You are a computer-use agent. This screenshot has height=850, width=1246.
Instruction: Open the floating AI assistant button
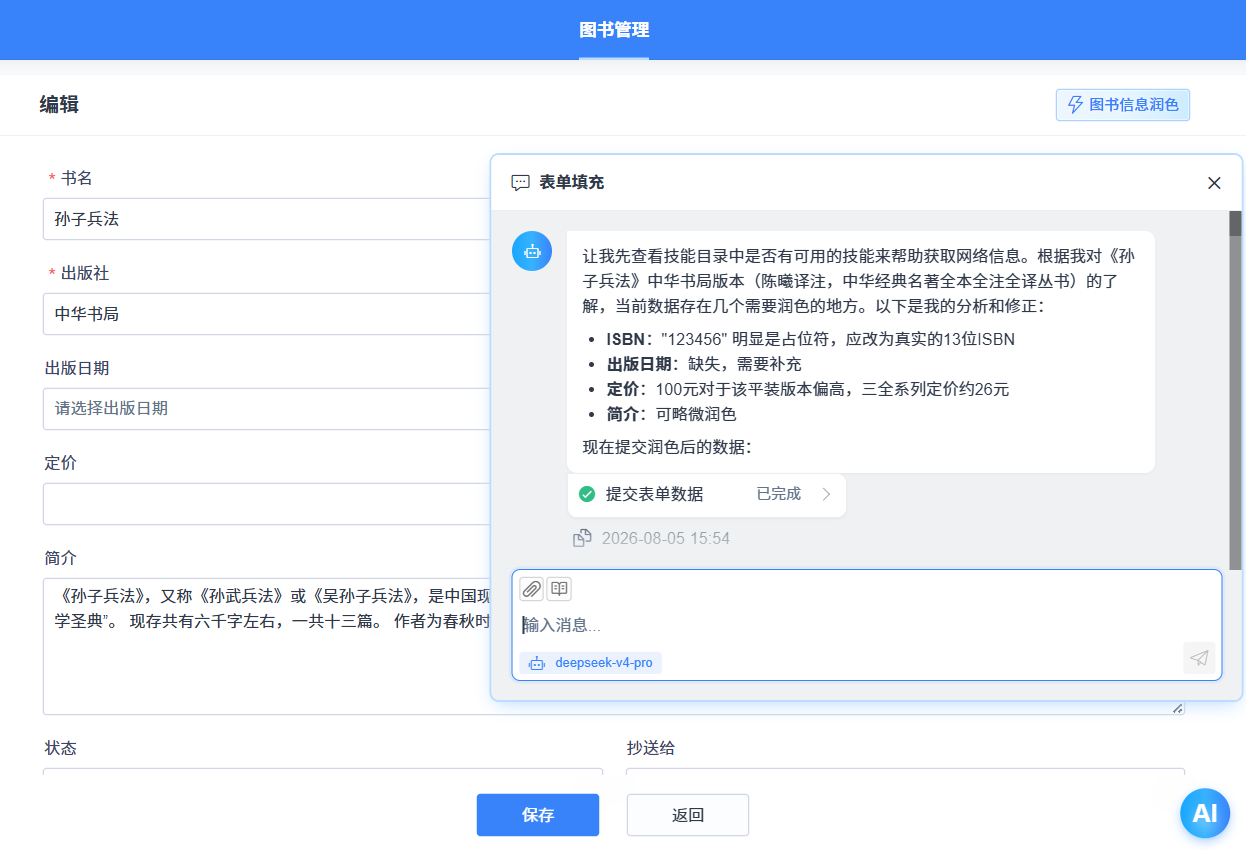(x=1205, y=813)
